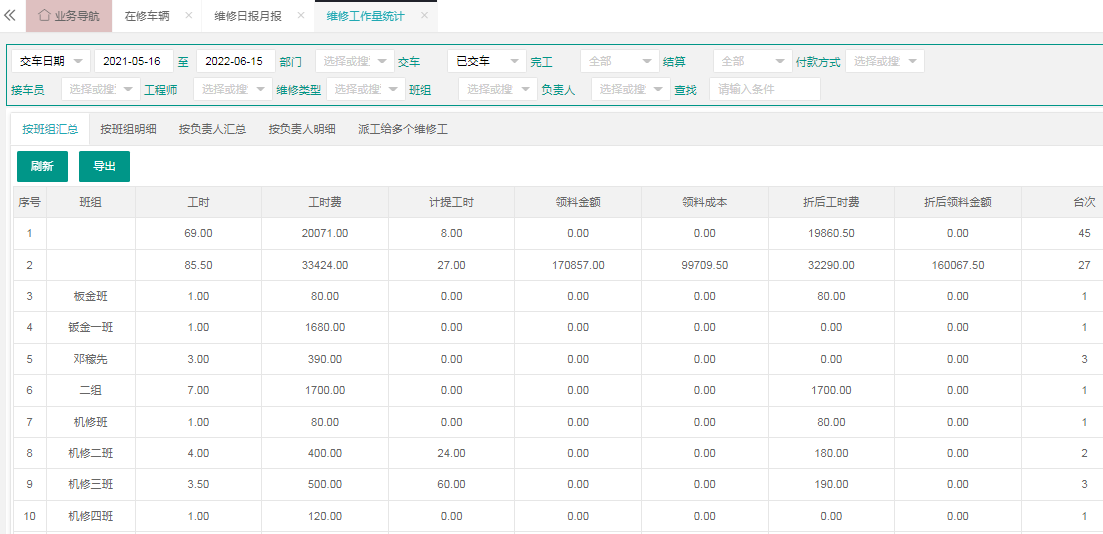
Task: Open 业务导航 tab
Action: [69, 16]
